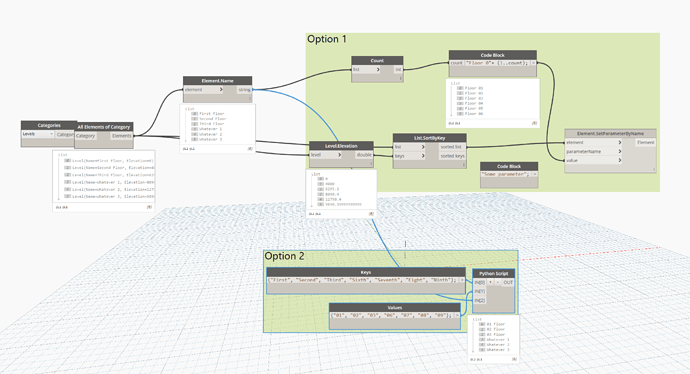Click the keys input chevron on List.SortByKey
Viewport: 690px width, 374px height.
423,156
